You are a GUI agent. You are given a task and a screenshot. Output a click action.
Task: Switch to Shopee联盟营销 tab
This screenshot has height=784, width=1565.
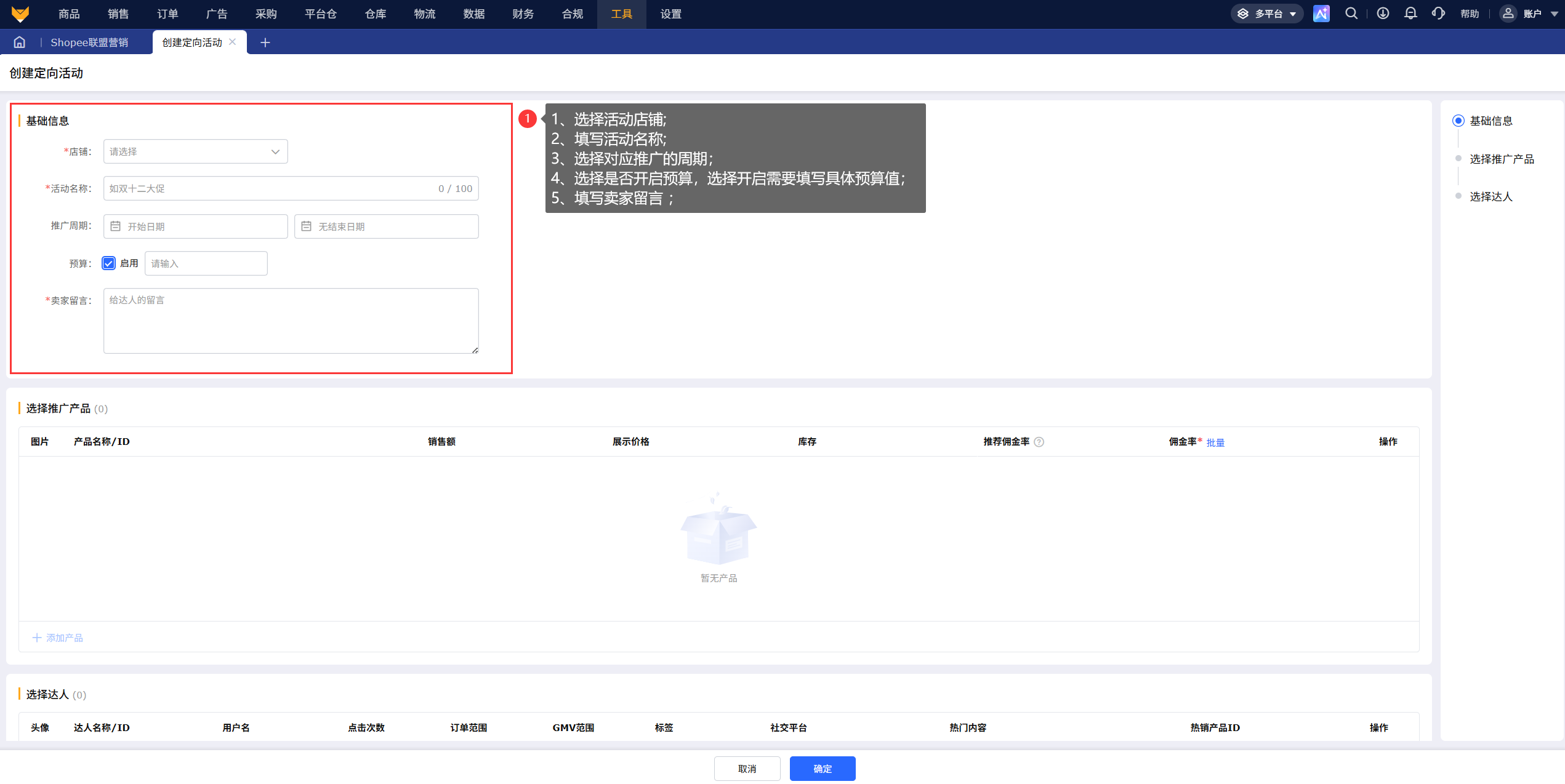click(x=89, y=42)
